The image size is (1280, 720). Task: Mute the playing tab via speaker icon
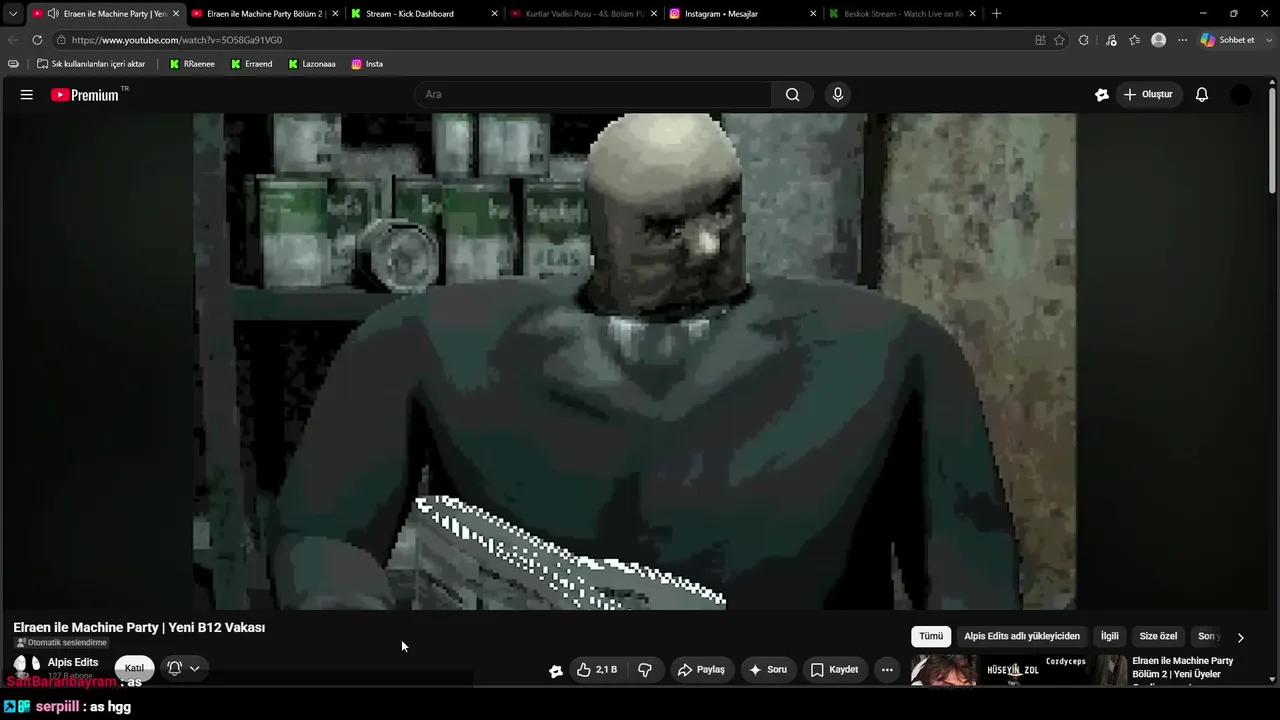tap(52, 14)
